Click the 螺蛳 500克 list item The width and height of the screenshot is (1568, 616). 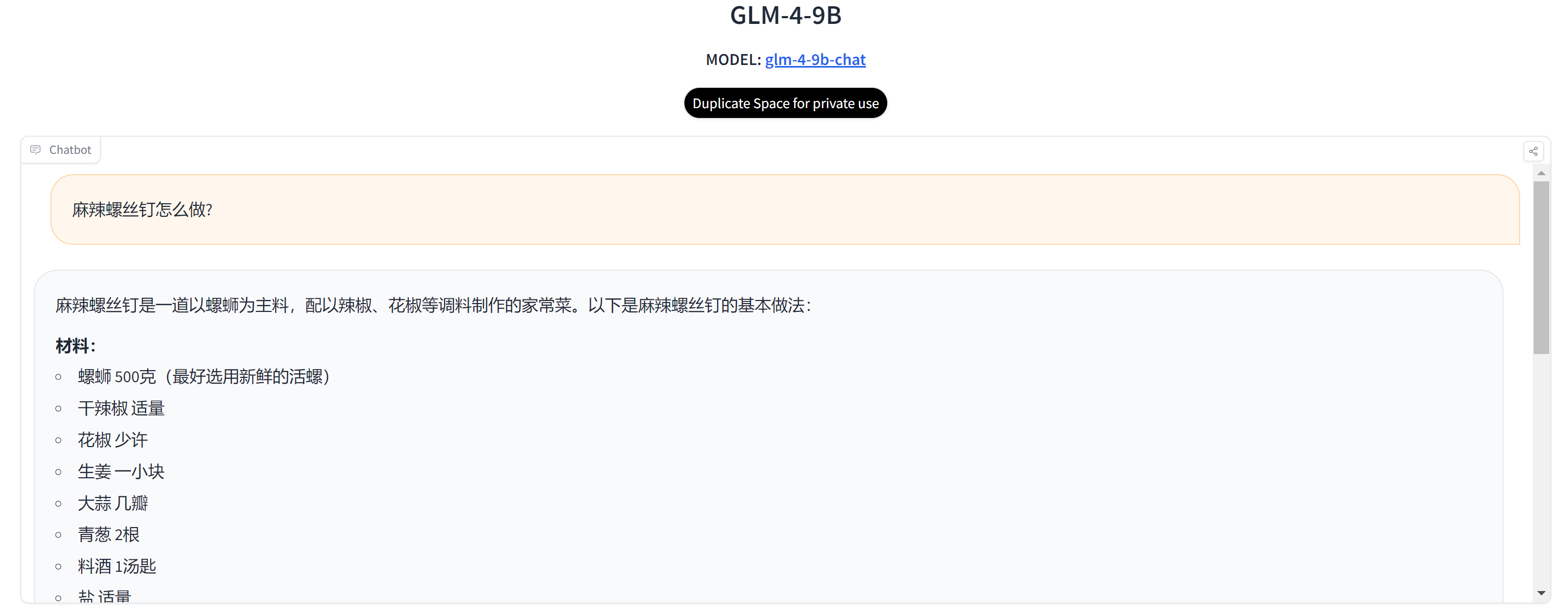click(x=204, y=377)
